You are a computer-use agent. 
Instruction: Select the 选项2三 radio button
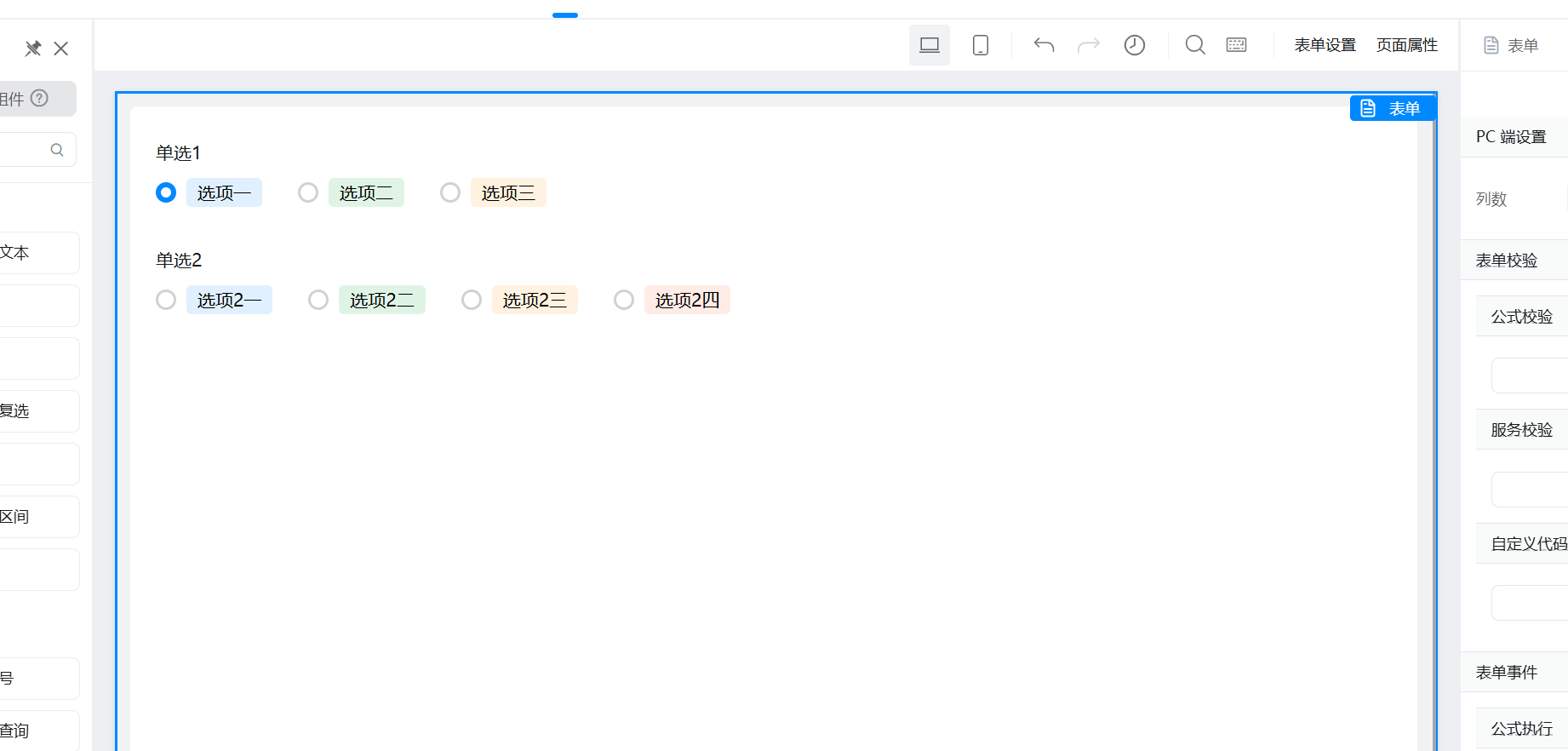point(472,300)
